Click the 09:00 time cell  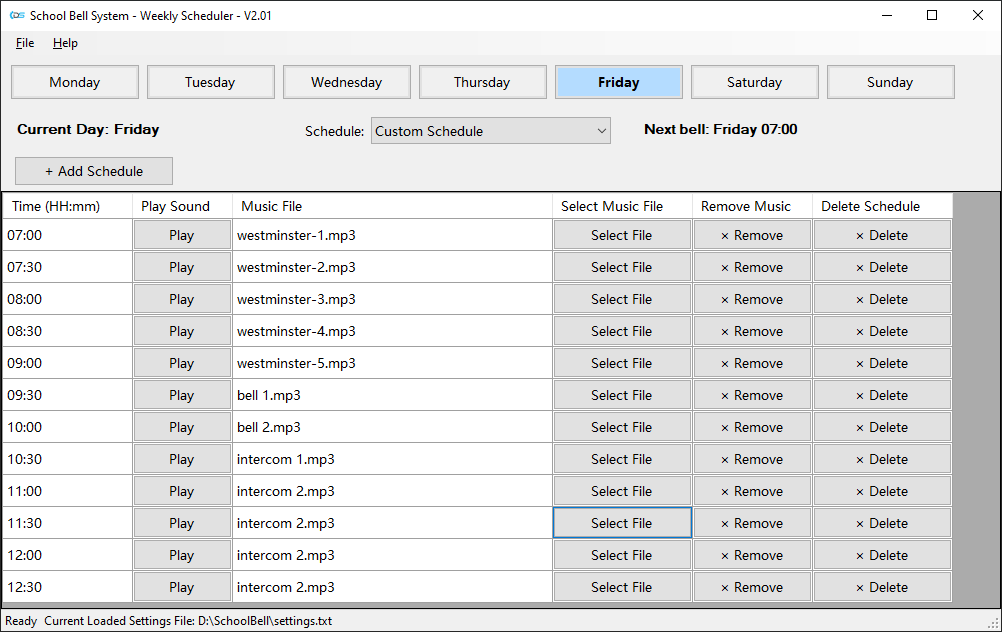pos(67,363)
